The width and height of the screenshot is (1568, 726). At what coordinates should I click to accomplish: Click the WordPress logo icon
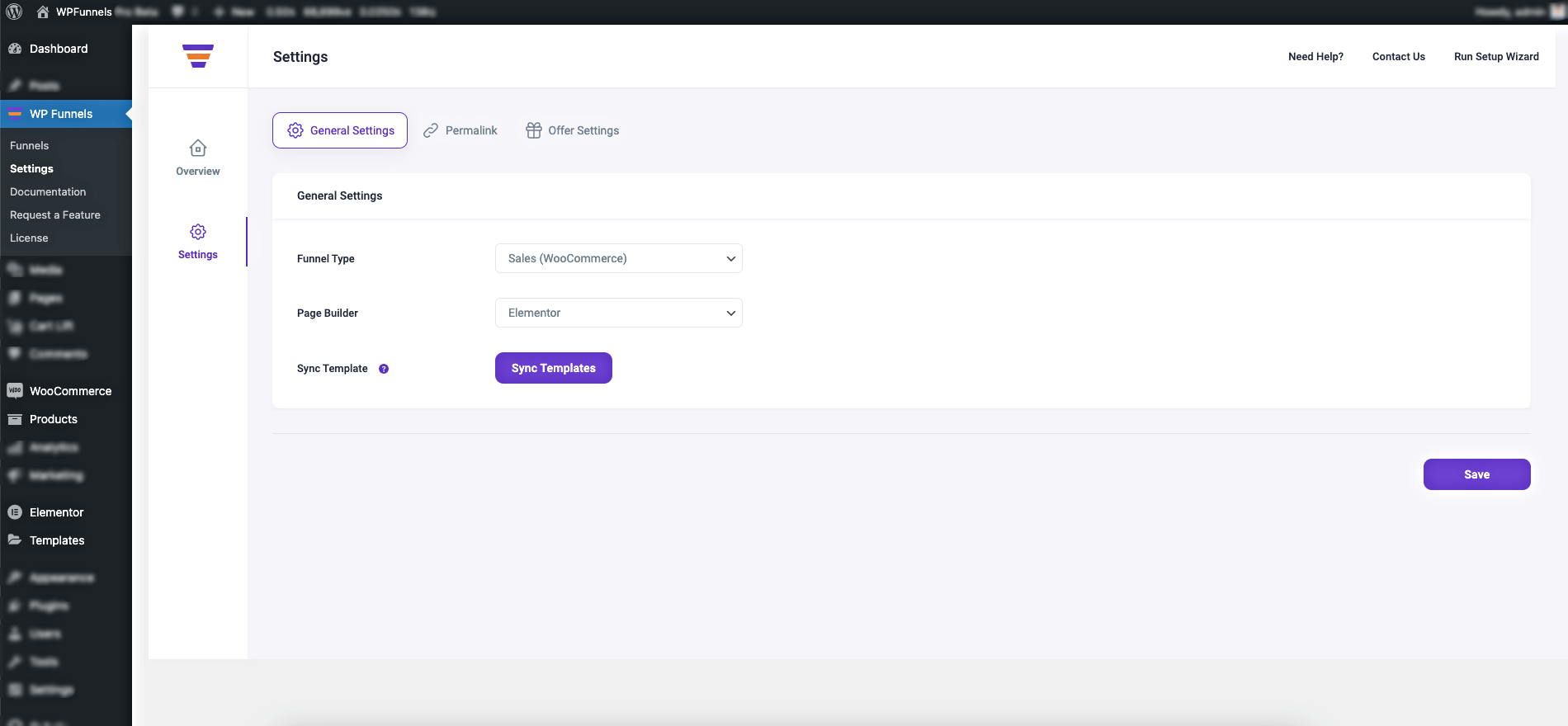14,12
